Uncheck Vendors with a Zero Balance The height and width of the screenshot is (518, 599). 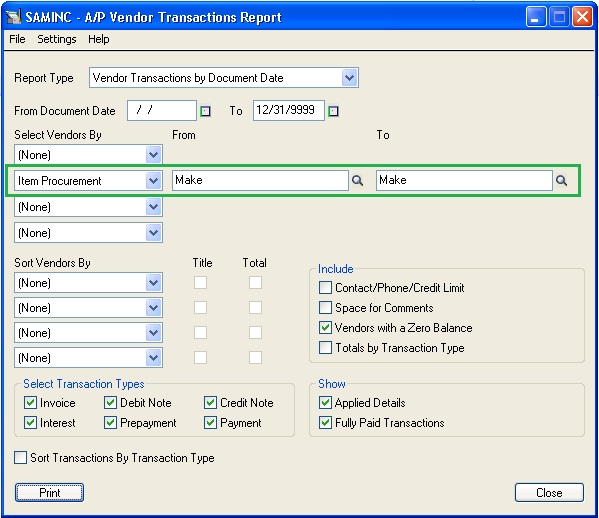point(325,327)
